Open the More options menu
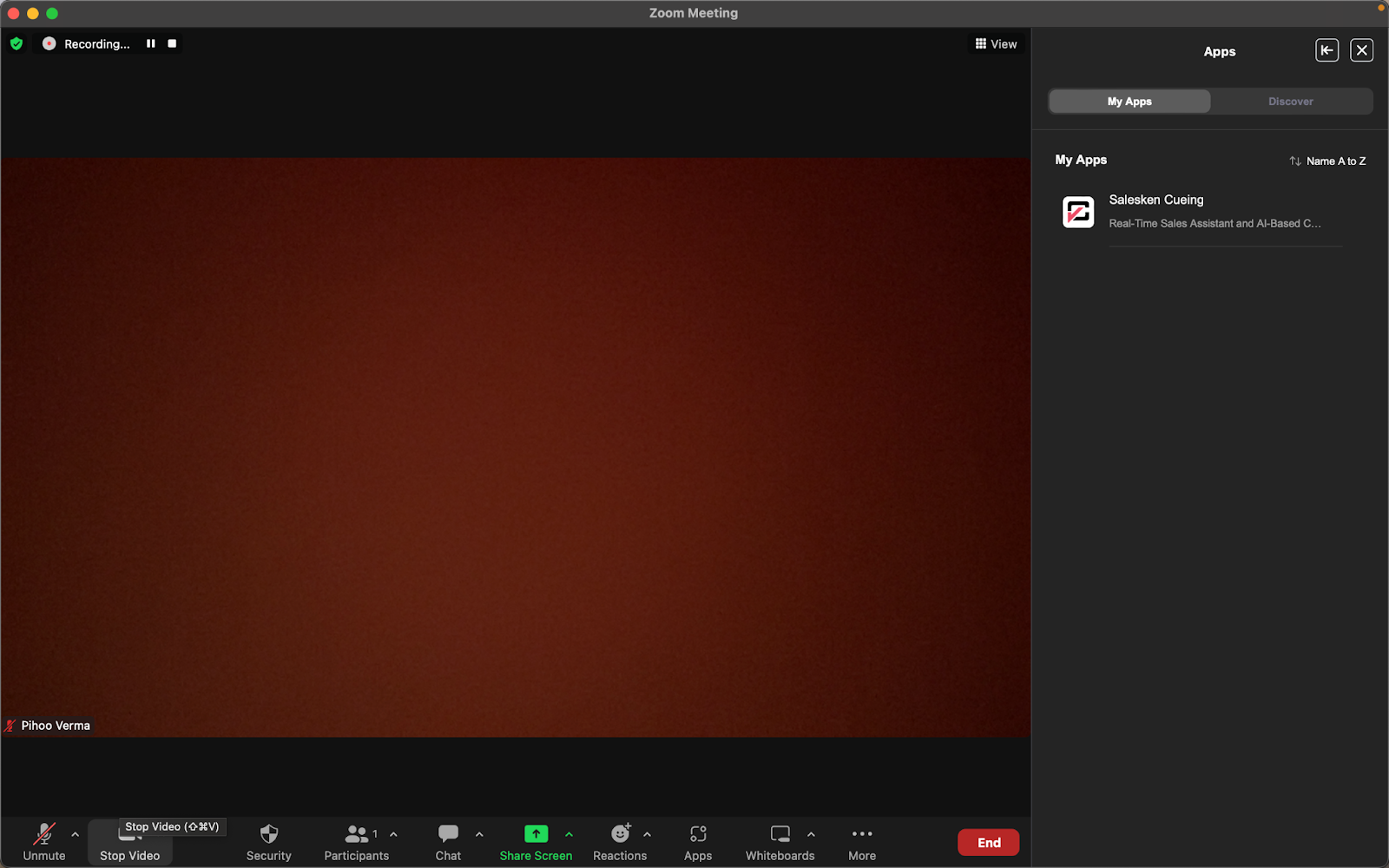Screen dimensions: 1389x868 click(x=862, y=842)
